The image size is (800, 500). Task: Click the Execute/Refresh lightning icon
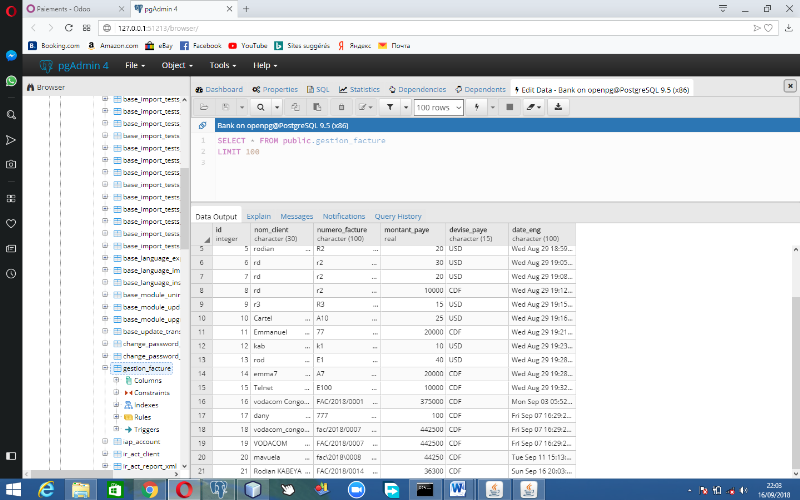point(478,107)
